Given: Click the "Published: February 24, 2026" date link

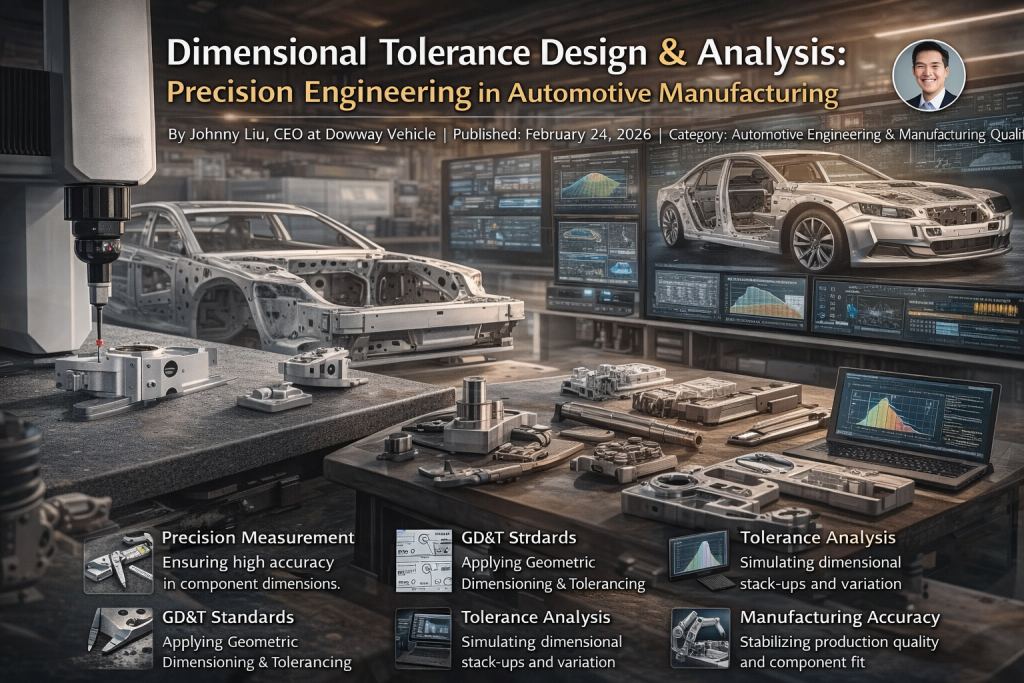Looking at the screenshot, I should pos(553,131).
